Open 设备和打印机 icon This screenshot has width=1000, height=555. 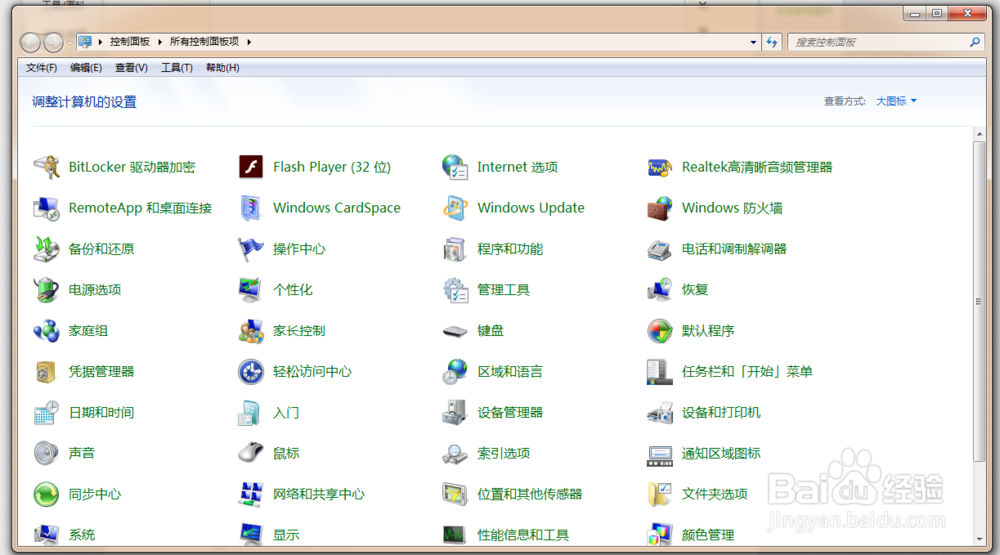click(x=659, y=413)
